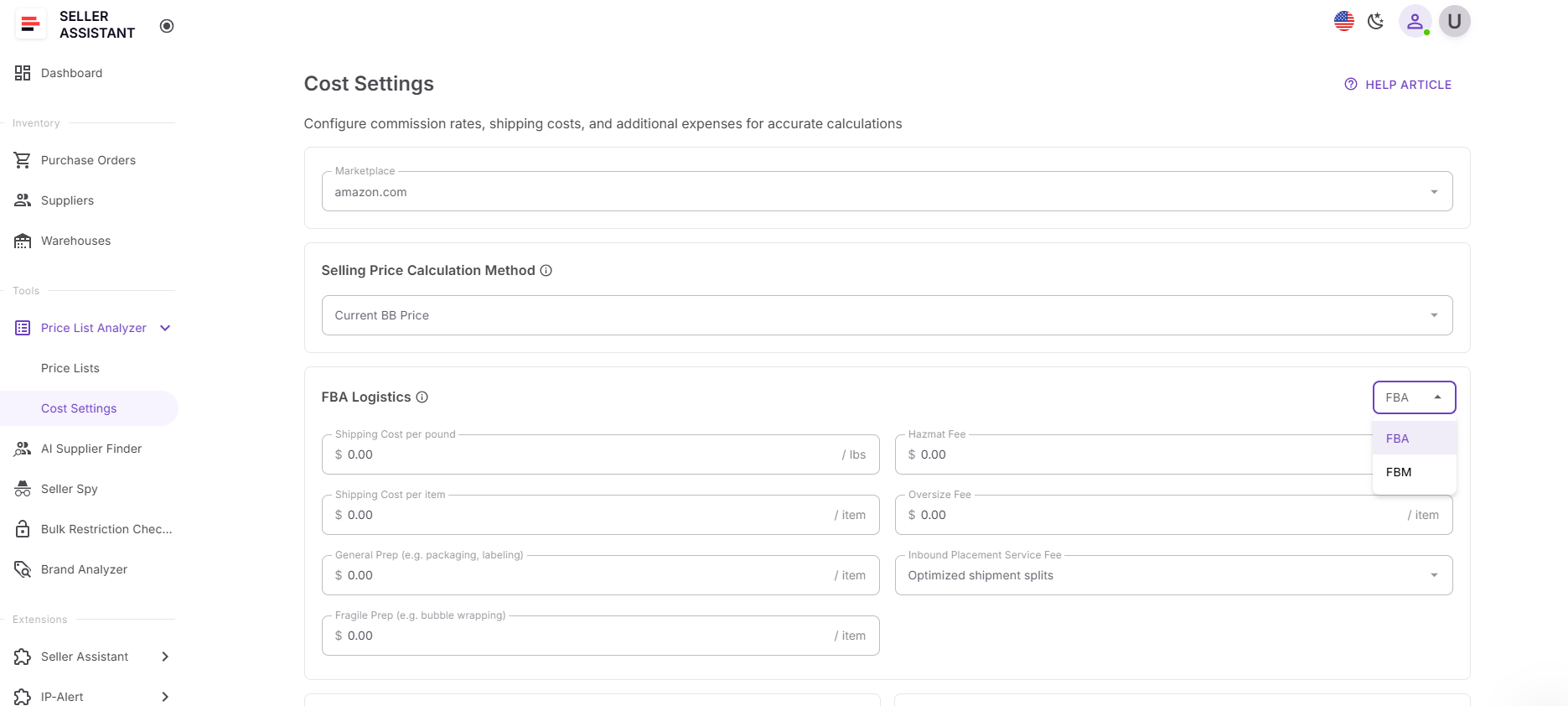The width and height of the screenshot is (1568, 706).
Task: Click the Seller Assistant extension puzzle icon
Action: coord(23,657)
